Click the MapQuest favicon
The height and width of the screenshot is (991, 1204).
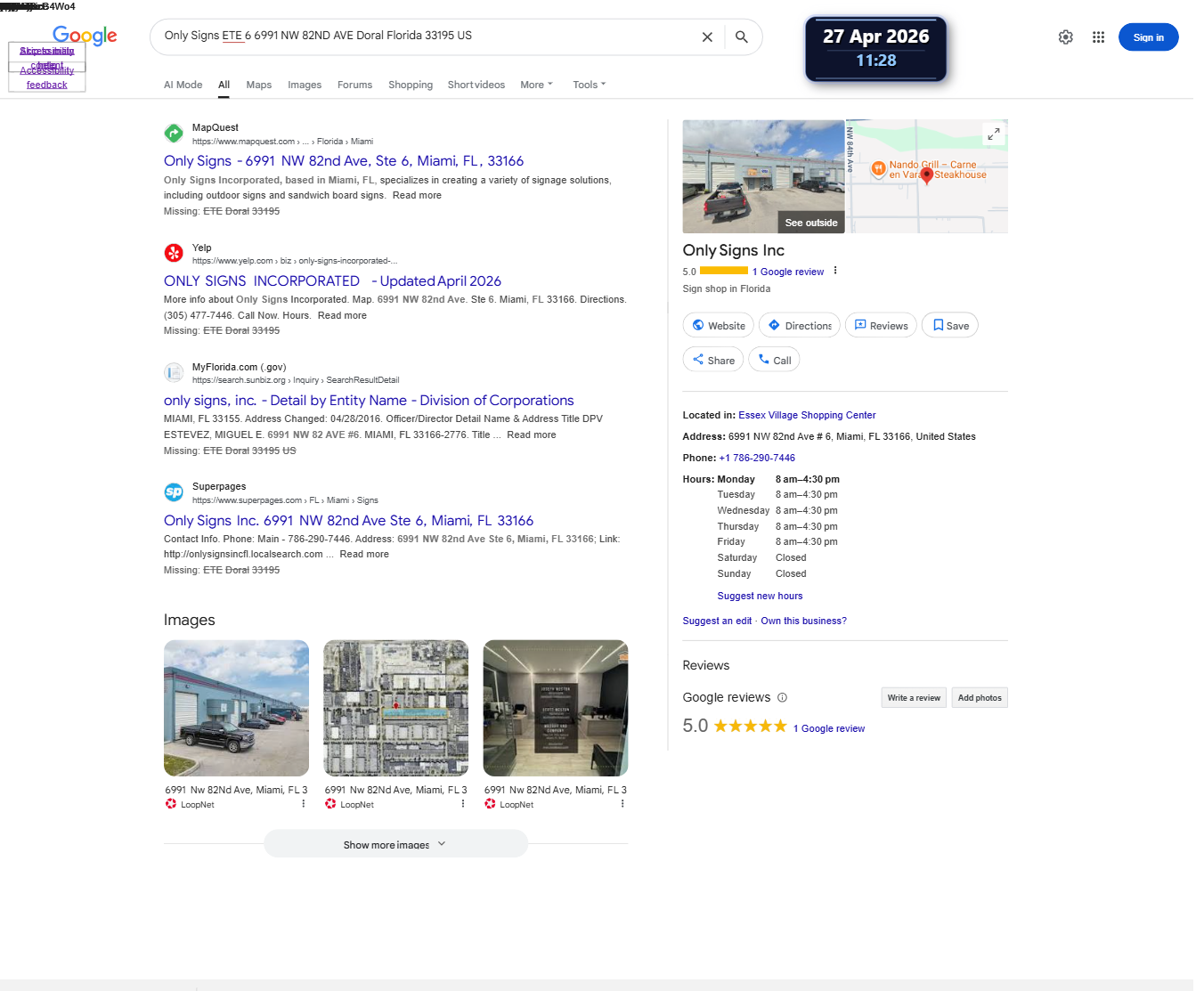174,134
